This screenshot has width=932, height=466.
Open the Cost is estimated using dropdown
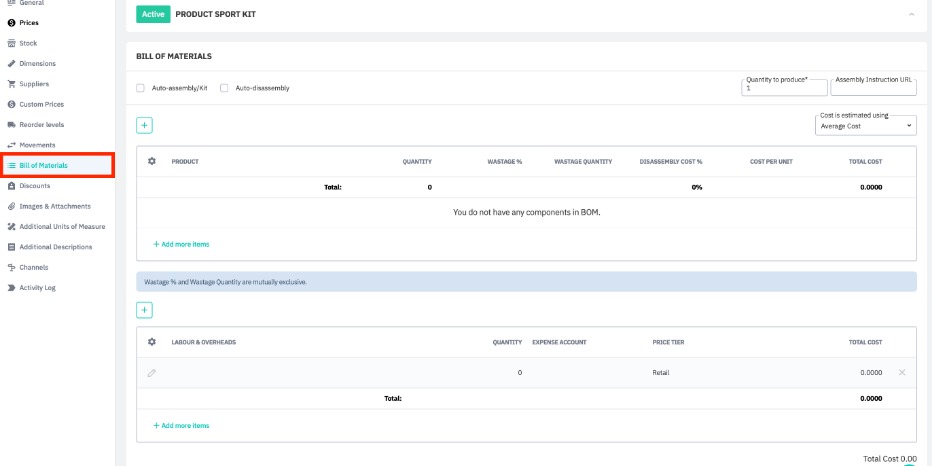point(866,126)
